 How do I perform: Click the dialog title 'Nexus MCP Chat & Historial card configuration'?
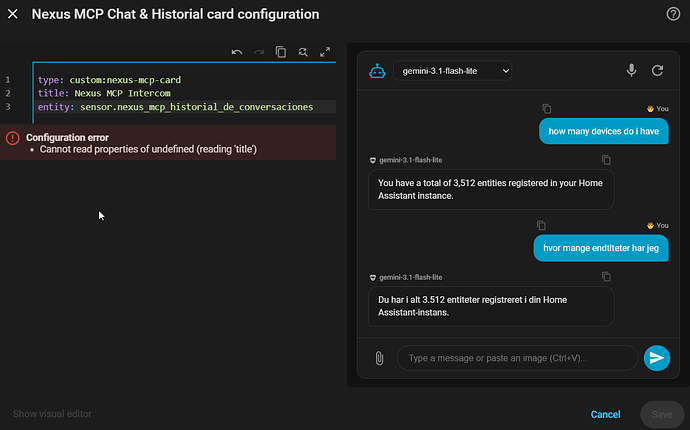[x=175, y=14]
